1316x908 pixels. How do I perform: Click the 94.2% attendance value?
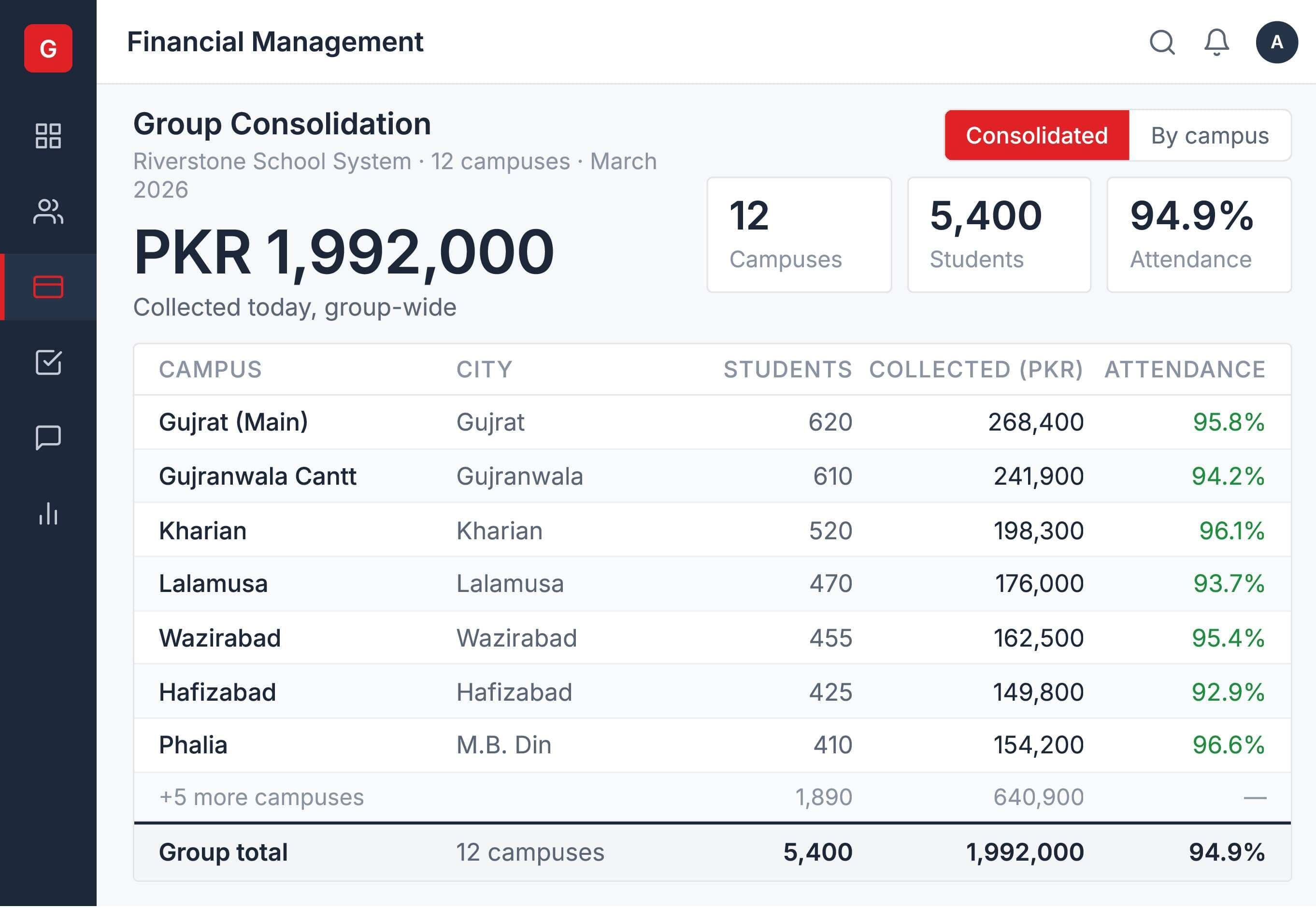(x=1228, y=476)
